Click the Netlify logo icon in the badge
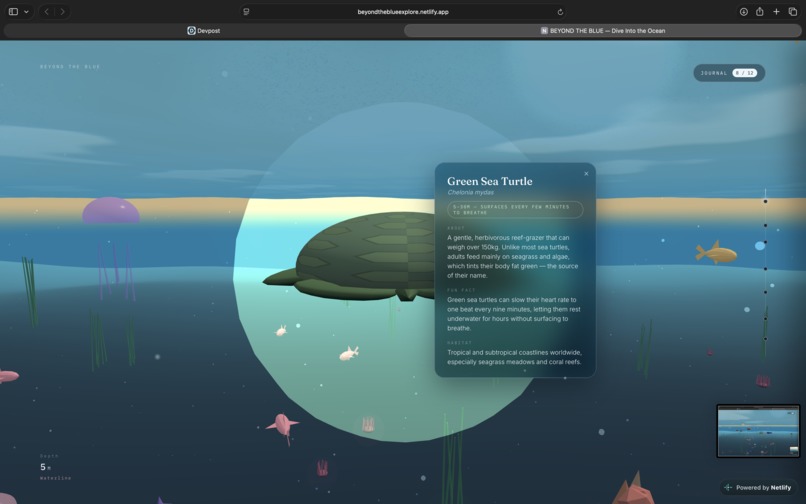The width and height of the screenshot is (806, 504). pyautogui.click(x=728, y=487)
